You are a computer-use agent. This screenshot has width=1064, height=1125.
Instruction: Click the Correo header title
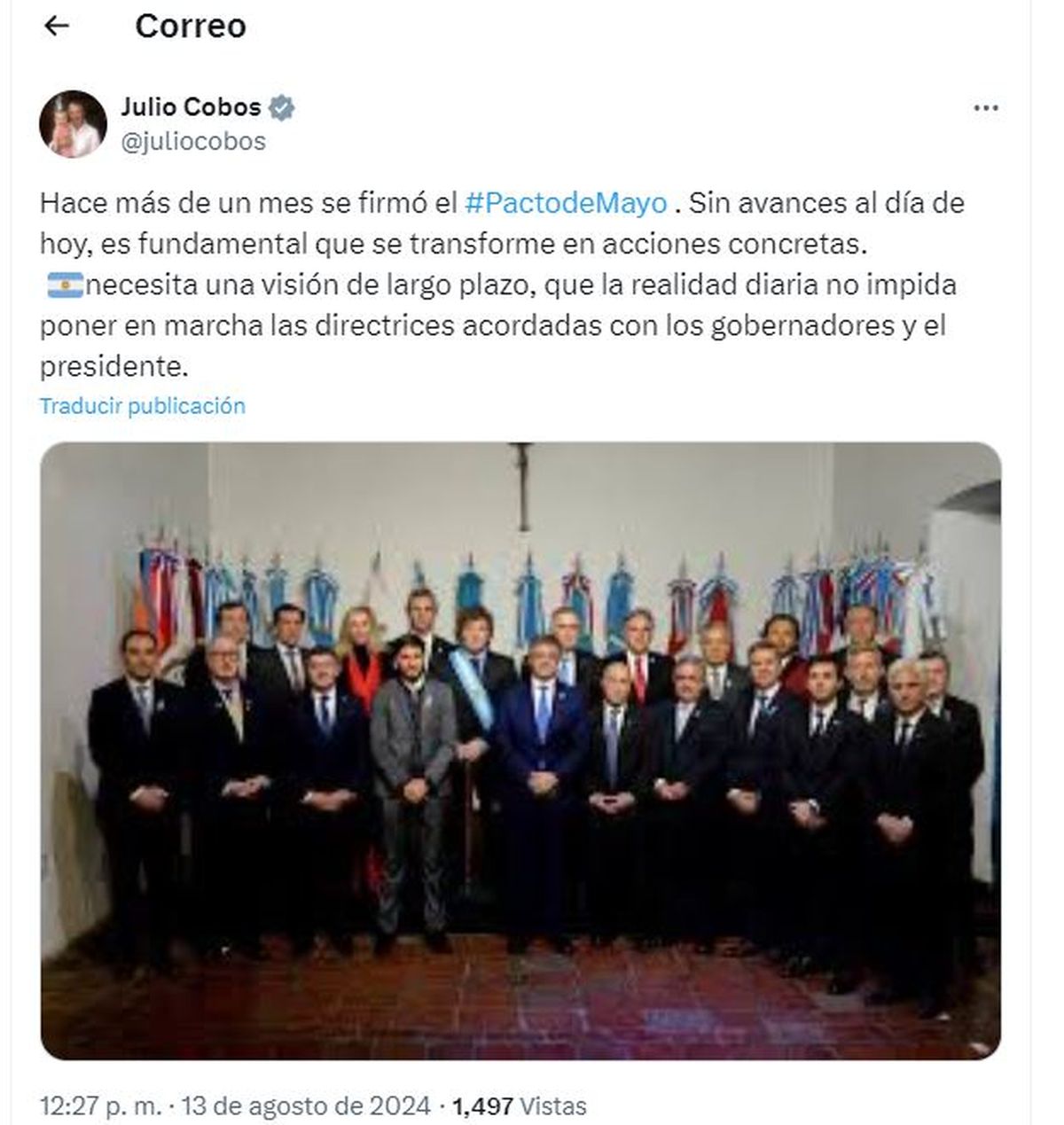tap(190, 27)
